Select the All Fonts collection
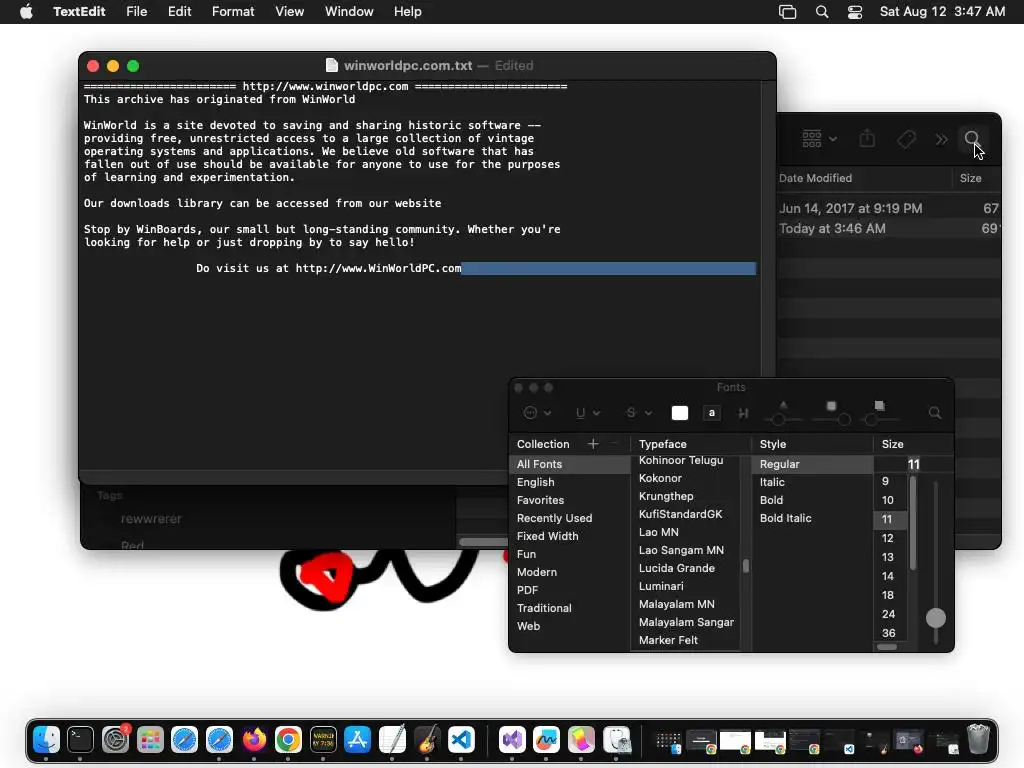1024x768 pixels. (x=569, y=464)
